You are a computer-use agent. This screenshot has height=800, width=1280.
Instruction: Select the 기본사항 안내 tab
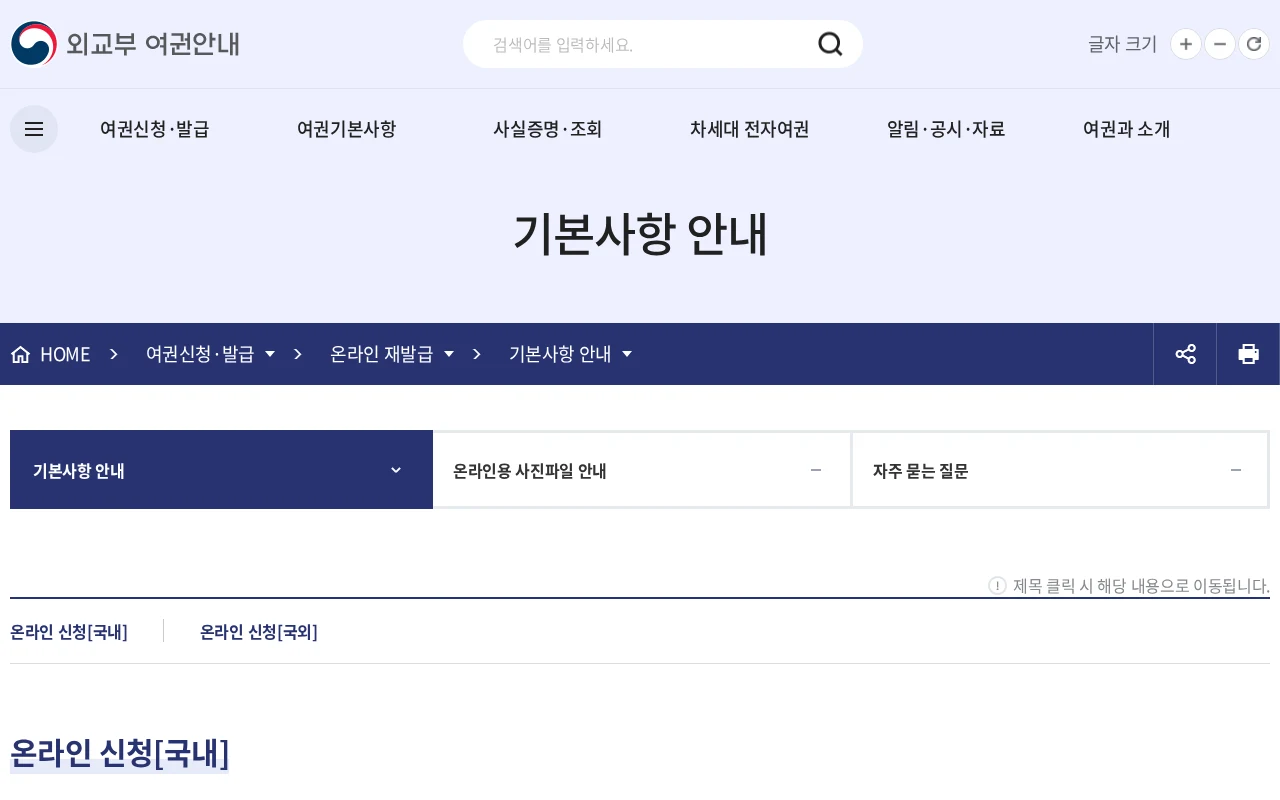click(221, 470)
